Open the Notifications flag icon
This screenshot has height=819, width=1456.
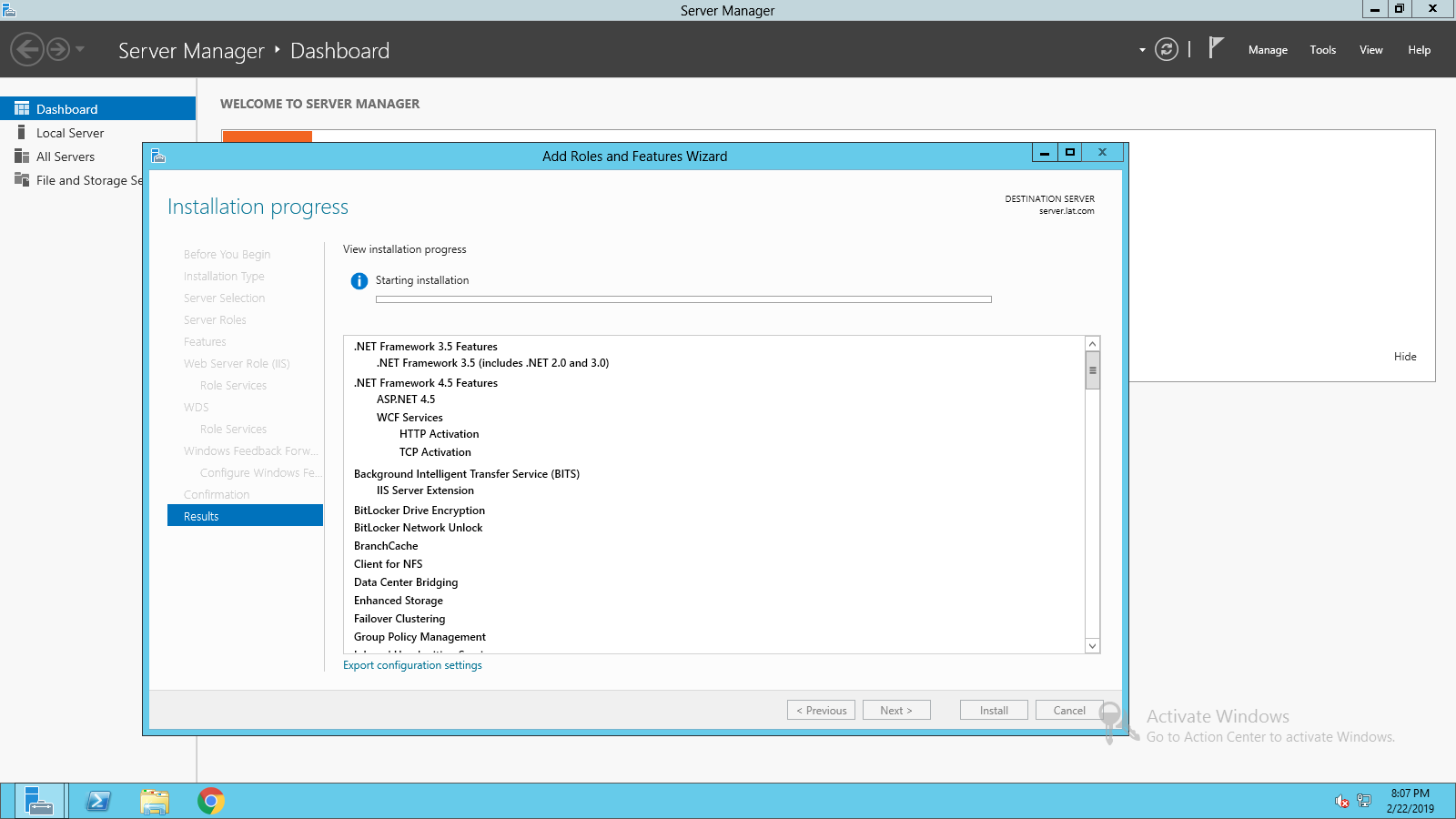(x=1216, y=48)
